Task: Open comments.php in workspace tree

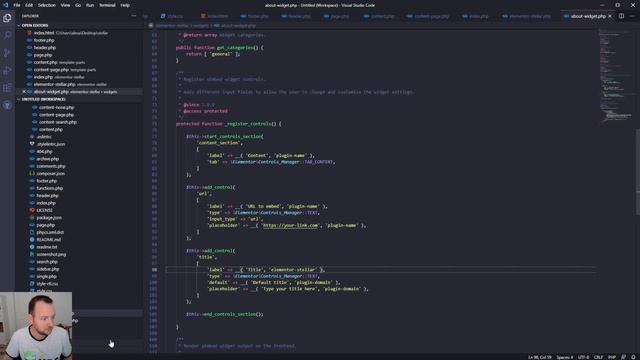Action: [x=51, y=166]
